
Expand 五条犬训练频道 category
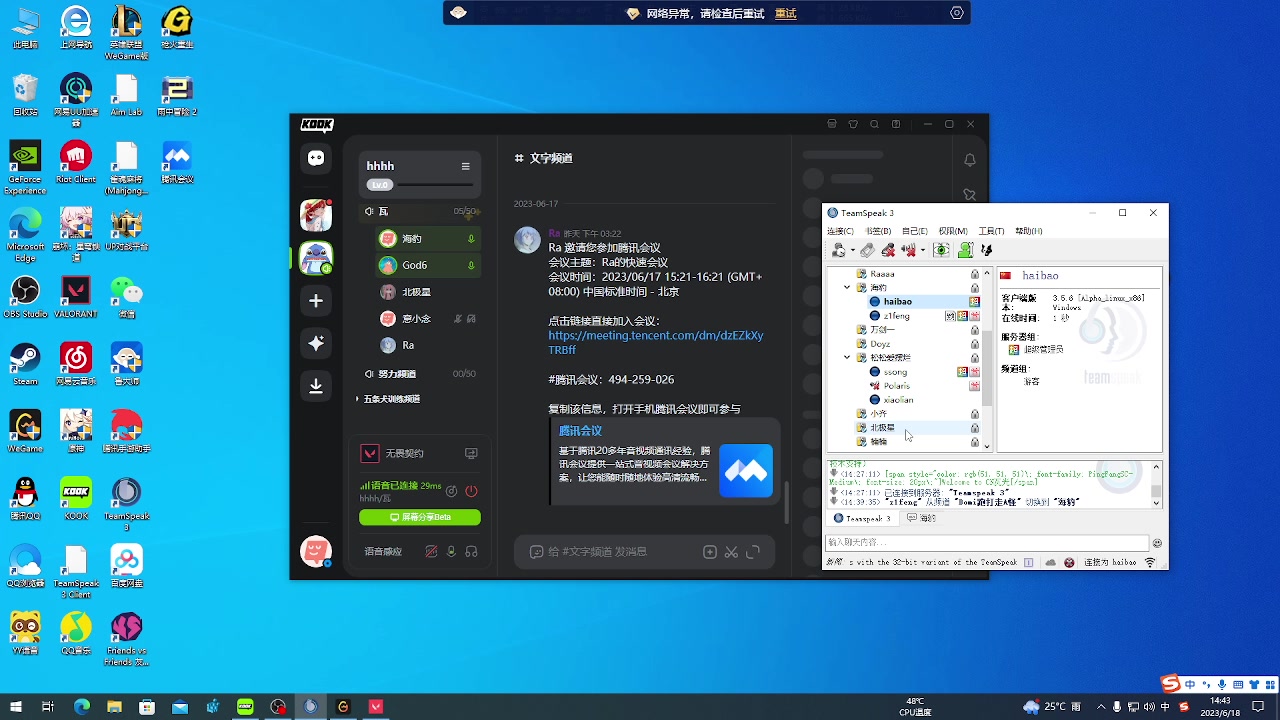tap(388, 399)
